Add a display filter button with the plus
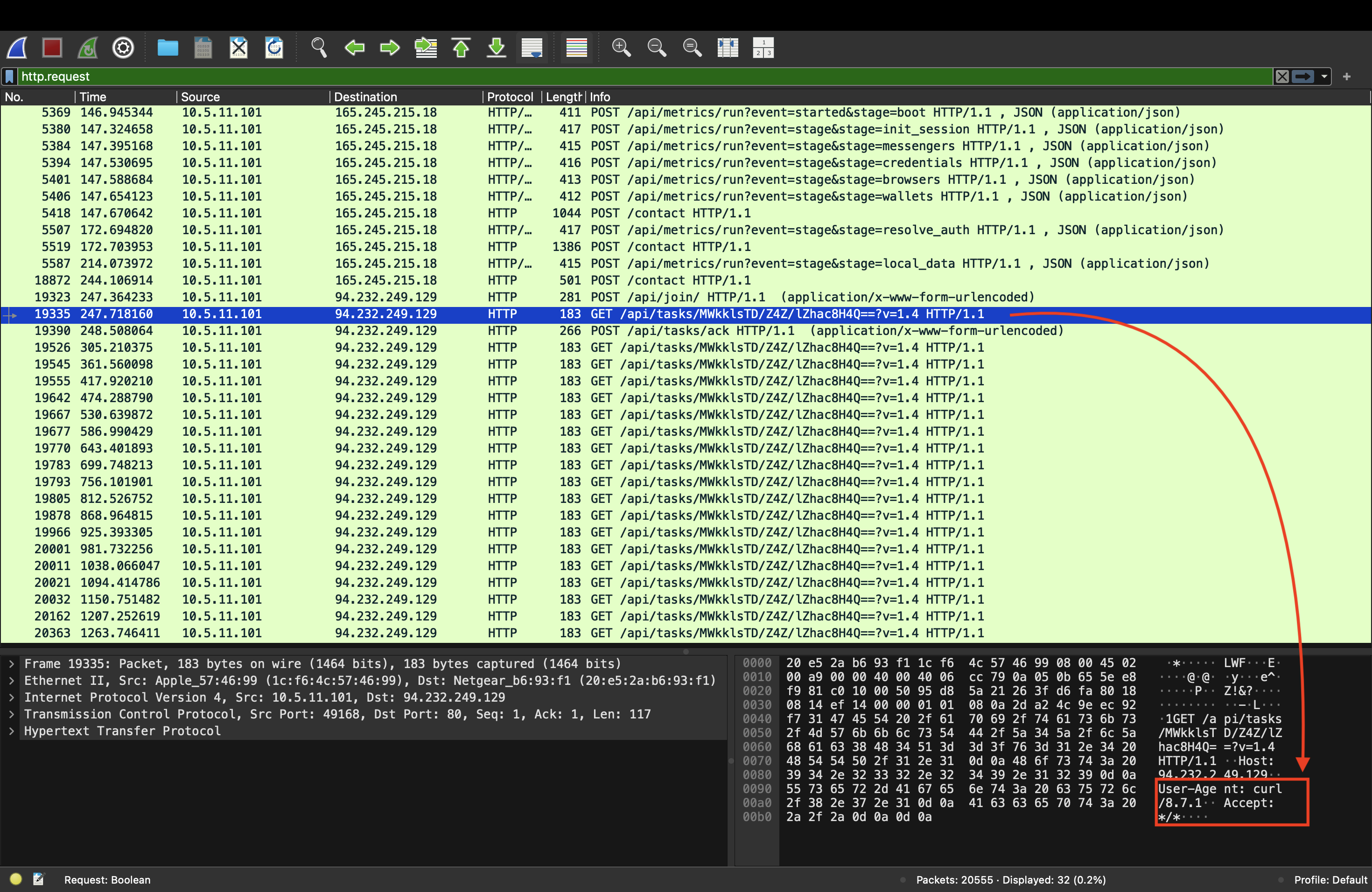 pyautogui.click(x=1347, y=77)
